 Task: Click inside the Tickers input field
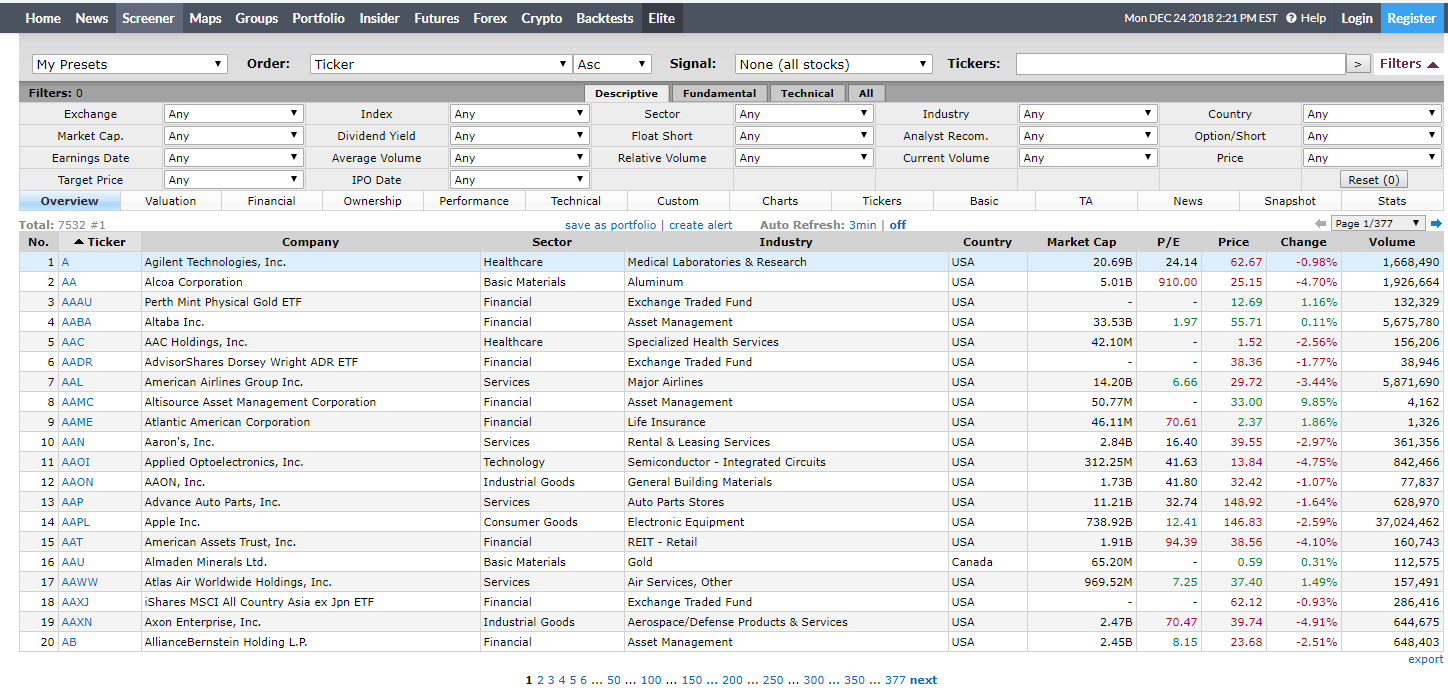click(x=1180, y=64)
